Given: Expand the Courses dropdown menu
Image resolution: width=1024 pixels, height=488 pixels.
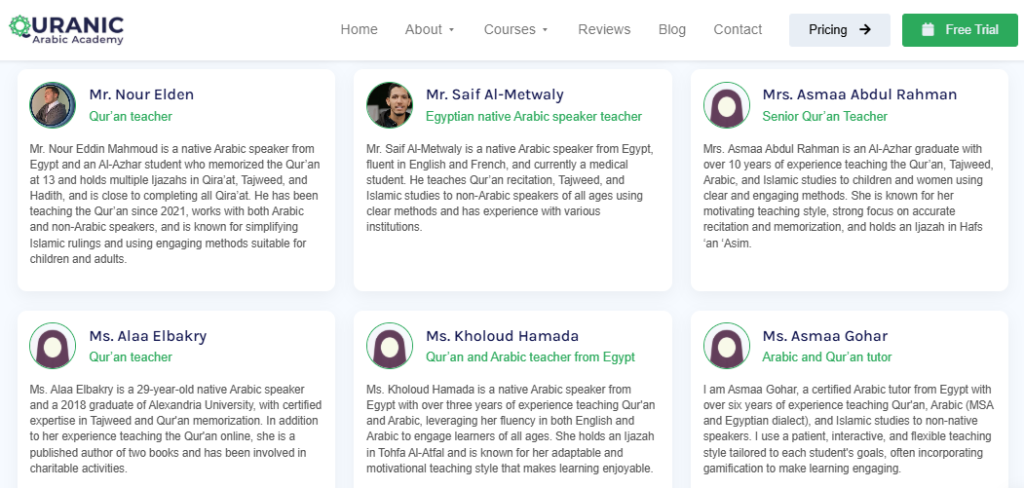Looking at the screenshot, I should click(516, 29).
